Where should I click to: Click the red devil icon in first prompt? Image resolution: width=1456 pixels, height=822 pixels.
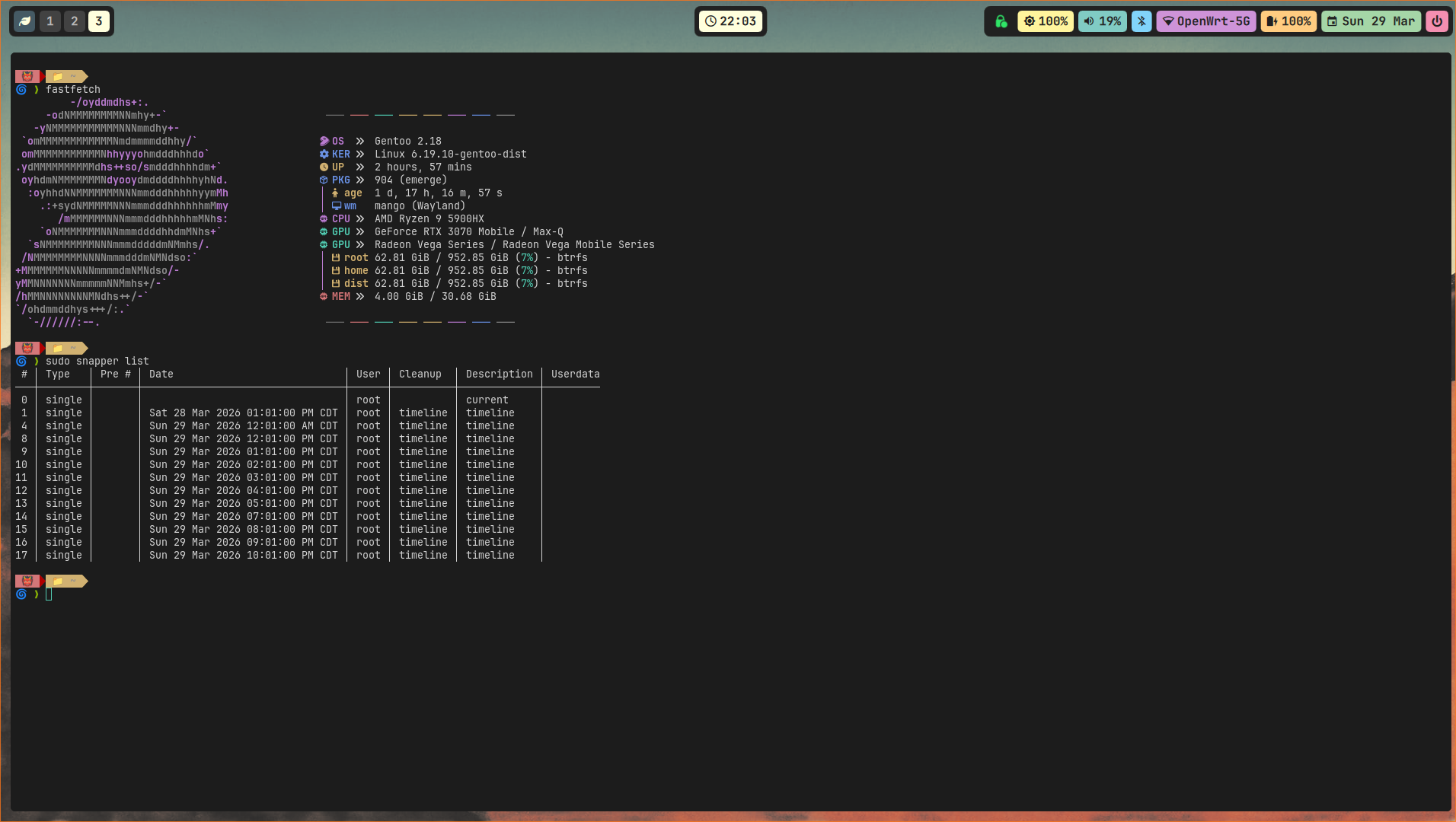tap(27, 77)
